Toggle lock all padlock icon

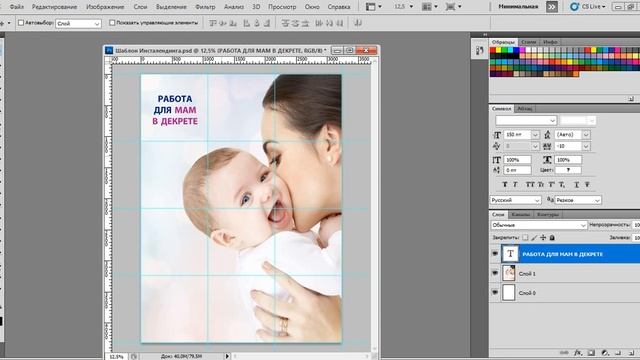552,237
